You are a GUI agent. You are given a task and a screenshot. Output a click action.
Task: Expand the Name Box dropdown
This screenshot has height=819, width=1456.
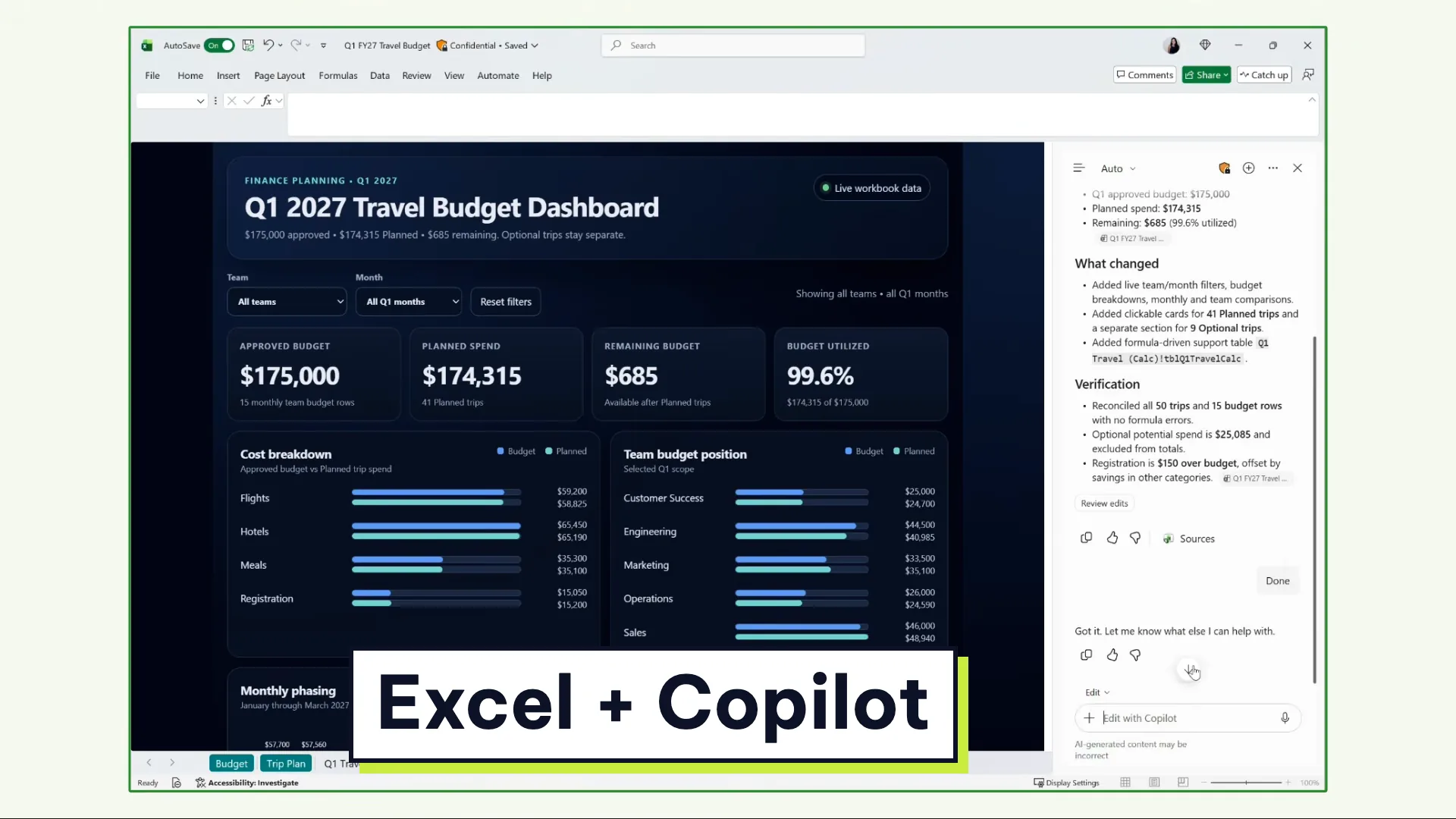200,101
